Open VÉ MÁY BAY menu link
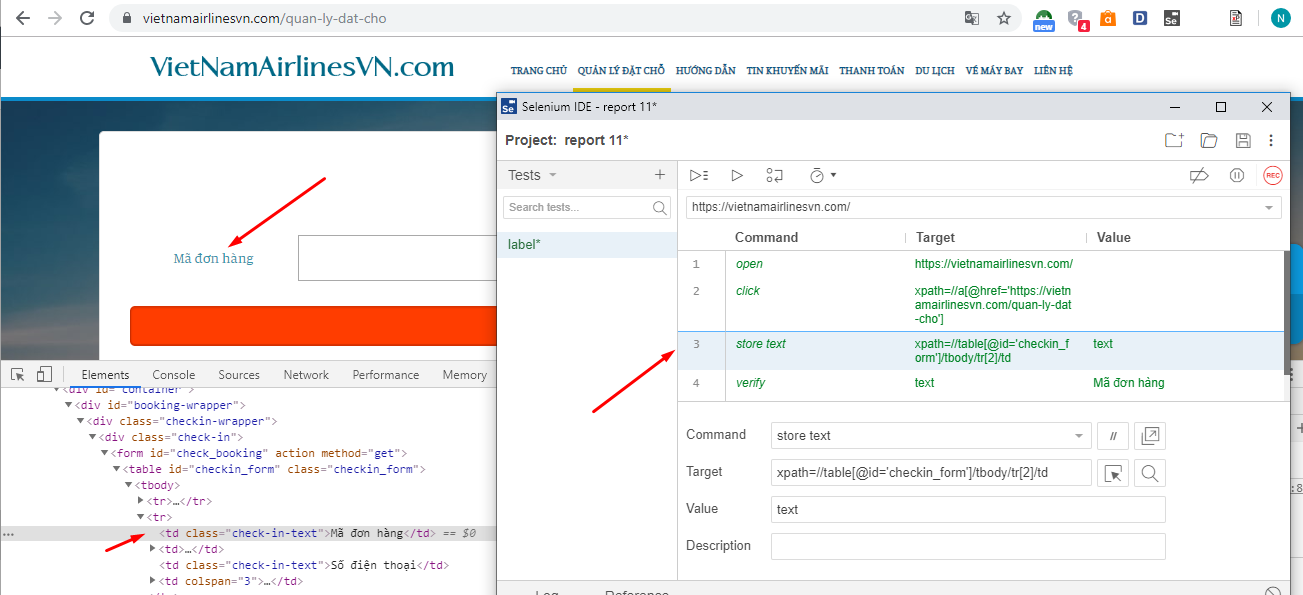 click(994, 71)
